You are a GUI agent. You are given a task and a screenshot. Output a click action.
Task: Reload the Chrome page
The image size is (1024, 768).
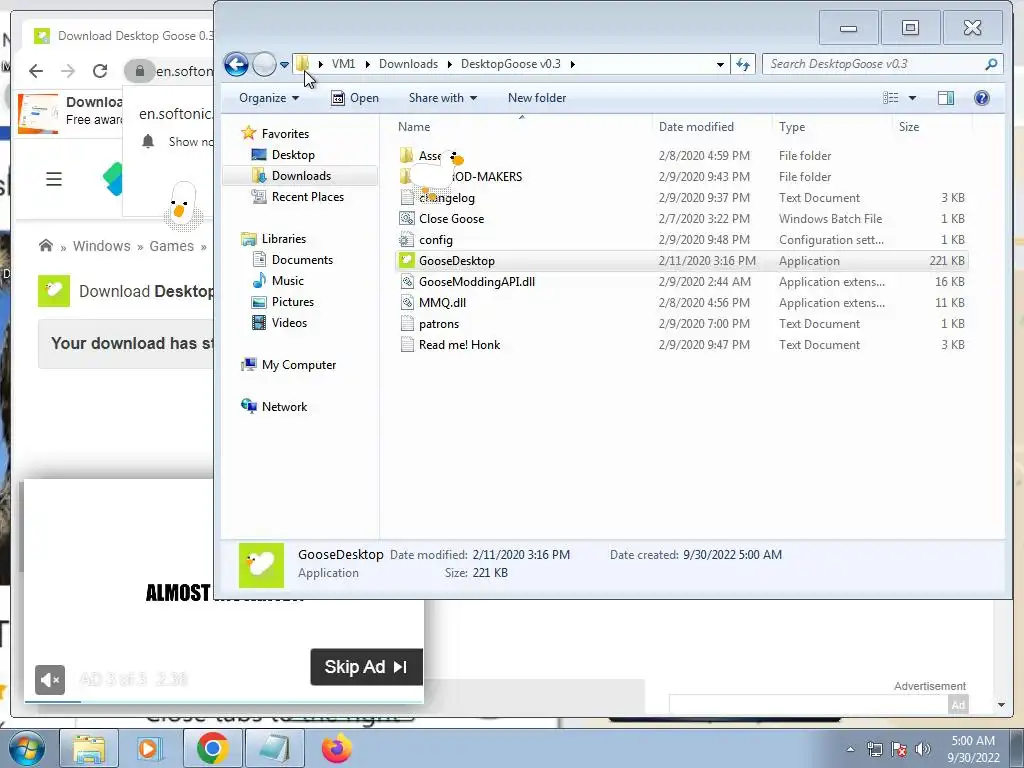pyautogui.click(x=100, y=71)
